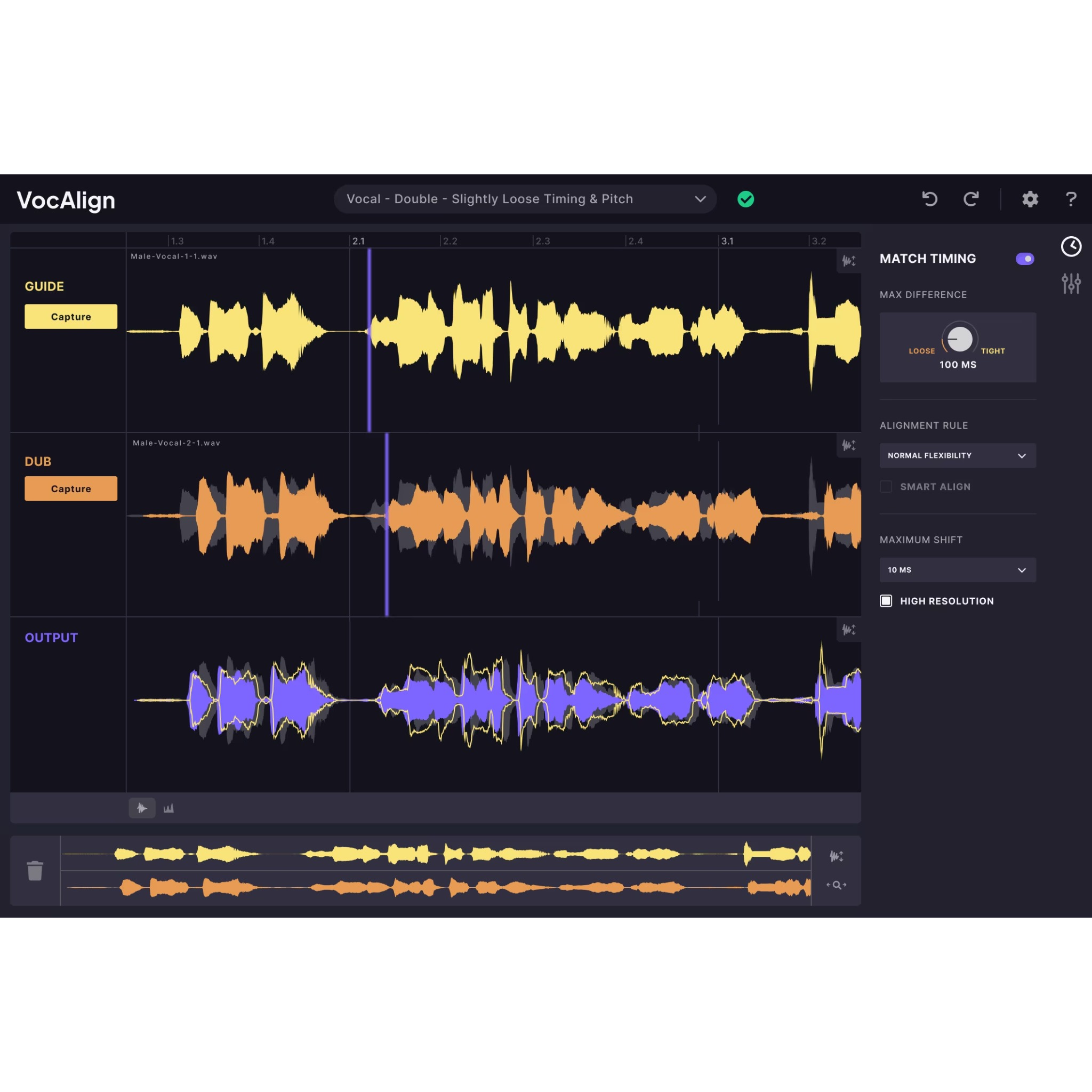Open the settings gear

1030,199
